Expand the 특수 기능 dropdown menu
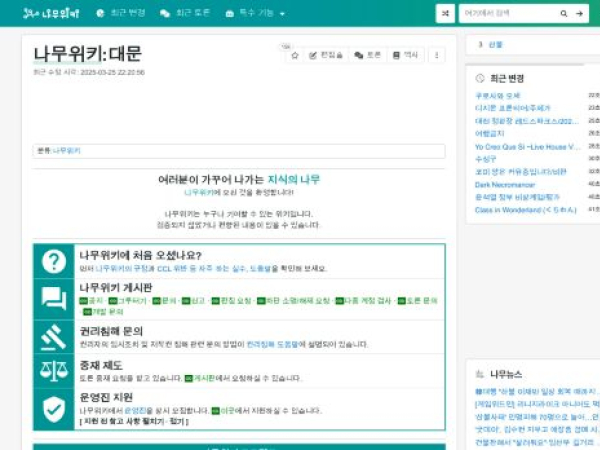The width and height of the screenshot is (600, 450). [x=256, y=13]
